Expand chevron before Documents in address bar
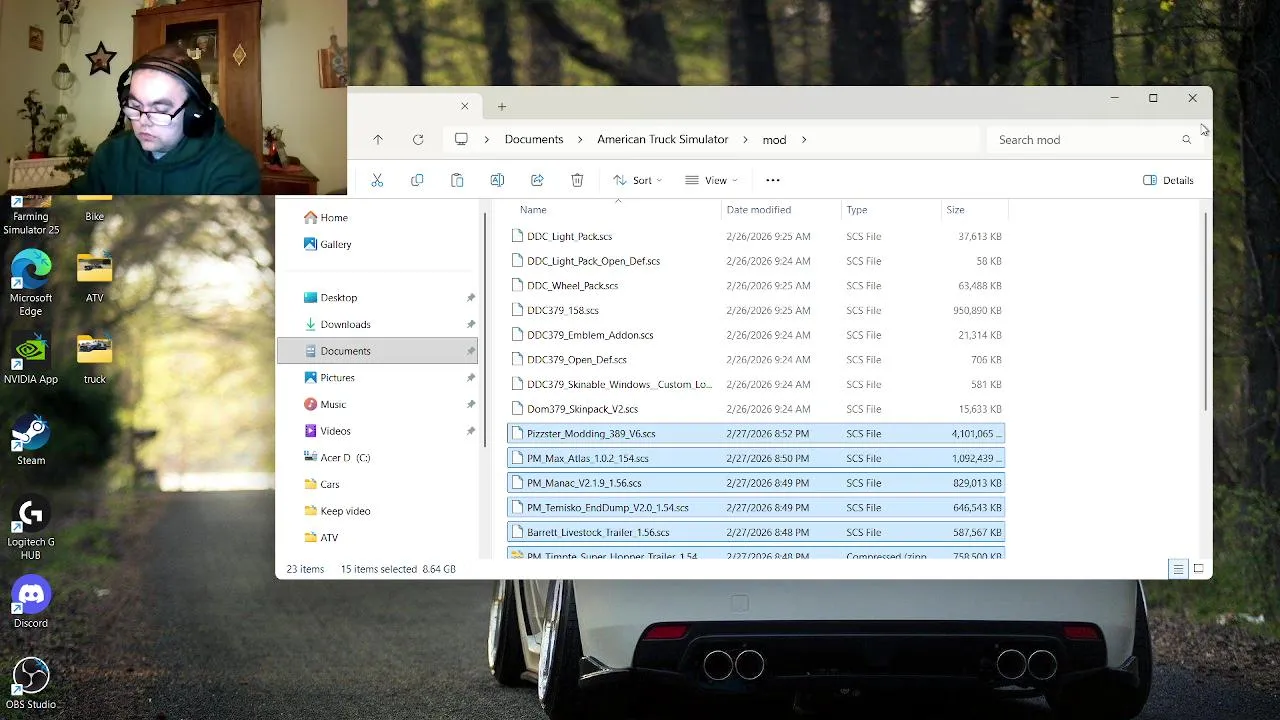The width and height of the screenshot is (1280, 720). pos(487,140)
